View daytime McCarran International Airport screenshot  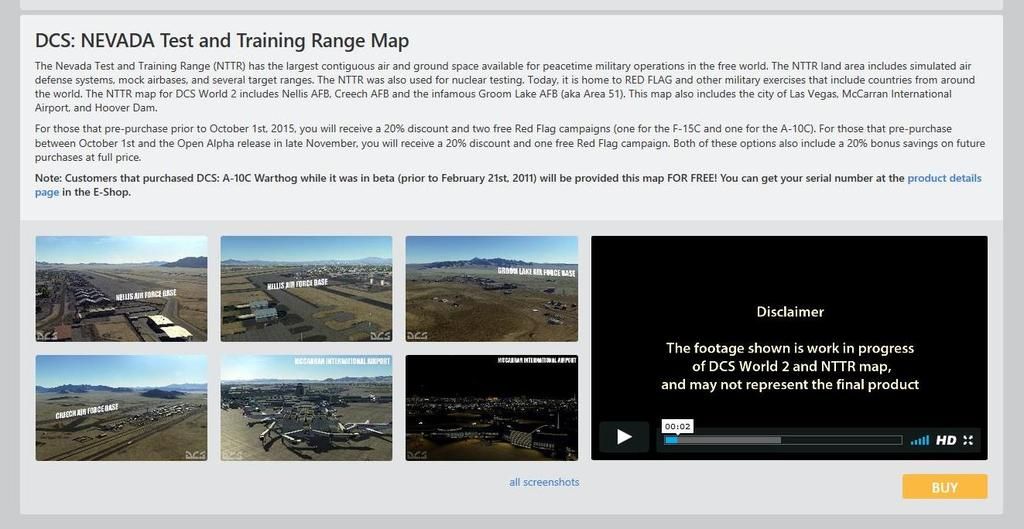pyautogui.click(x=306, y=408)
